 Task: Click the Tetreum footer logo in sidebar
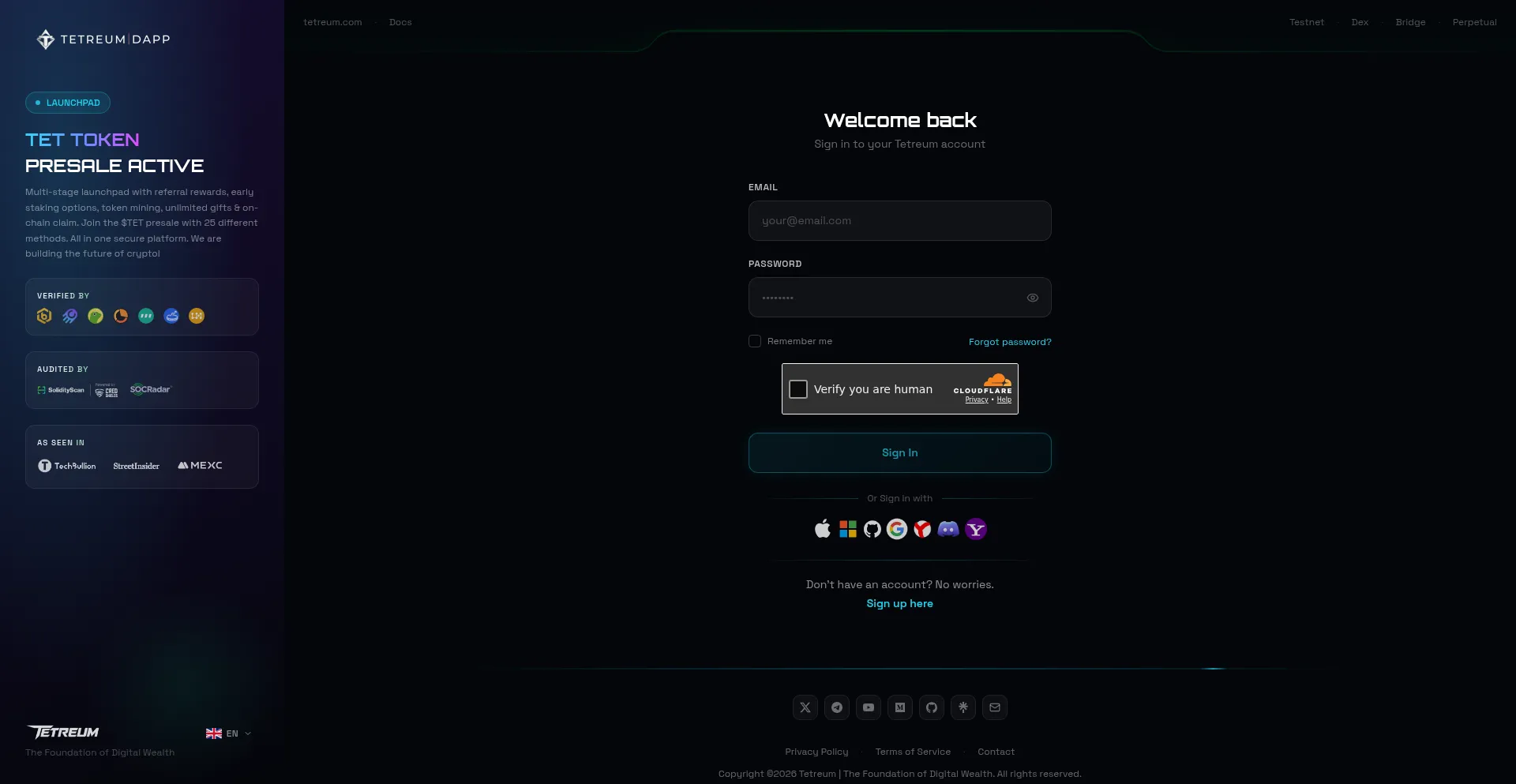pyautogui.click(x=63, y=733)
